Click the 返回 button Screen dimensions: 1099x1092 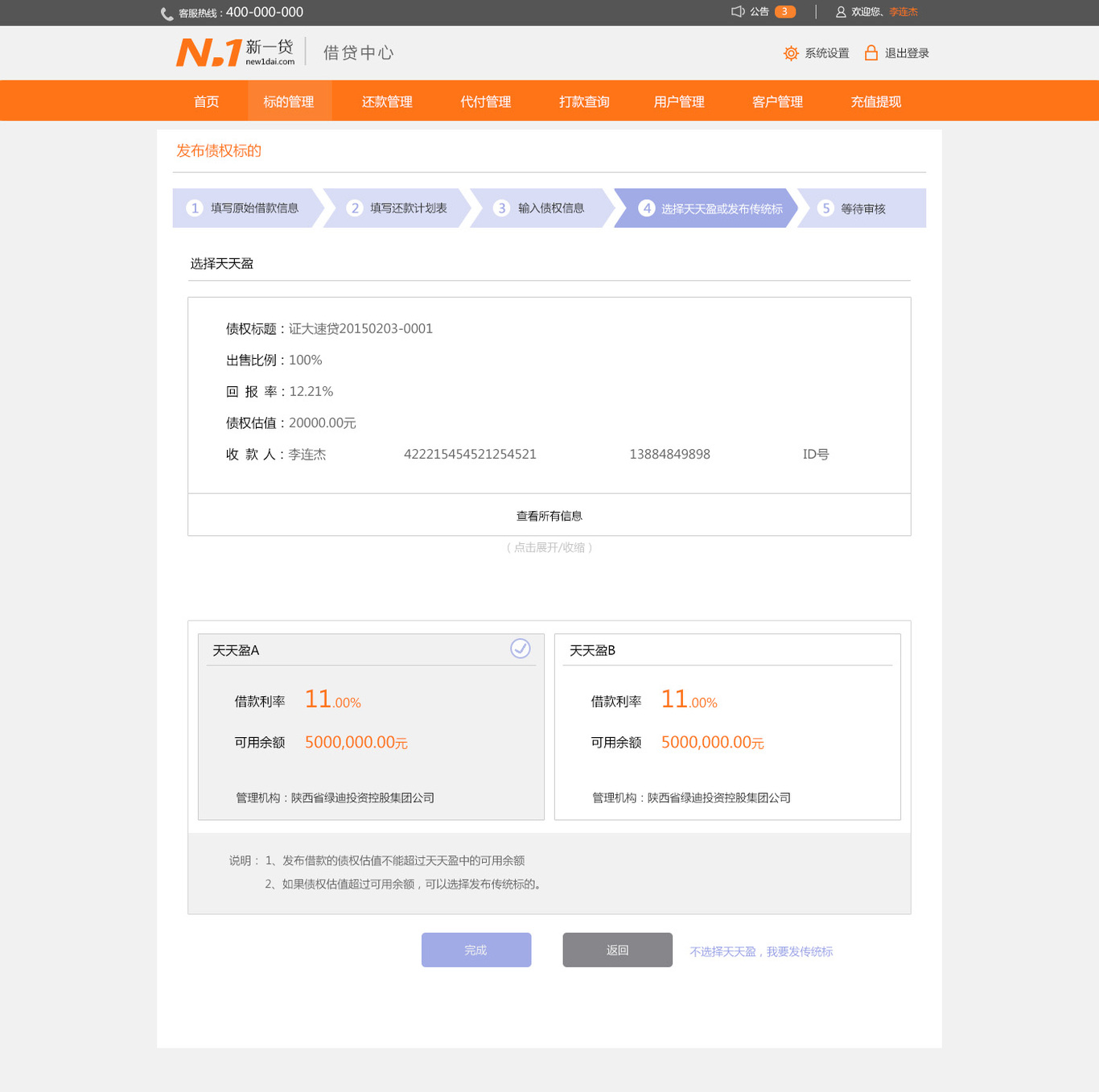click(618, 950)
